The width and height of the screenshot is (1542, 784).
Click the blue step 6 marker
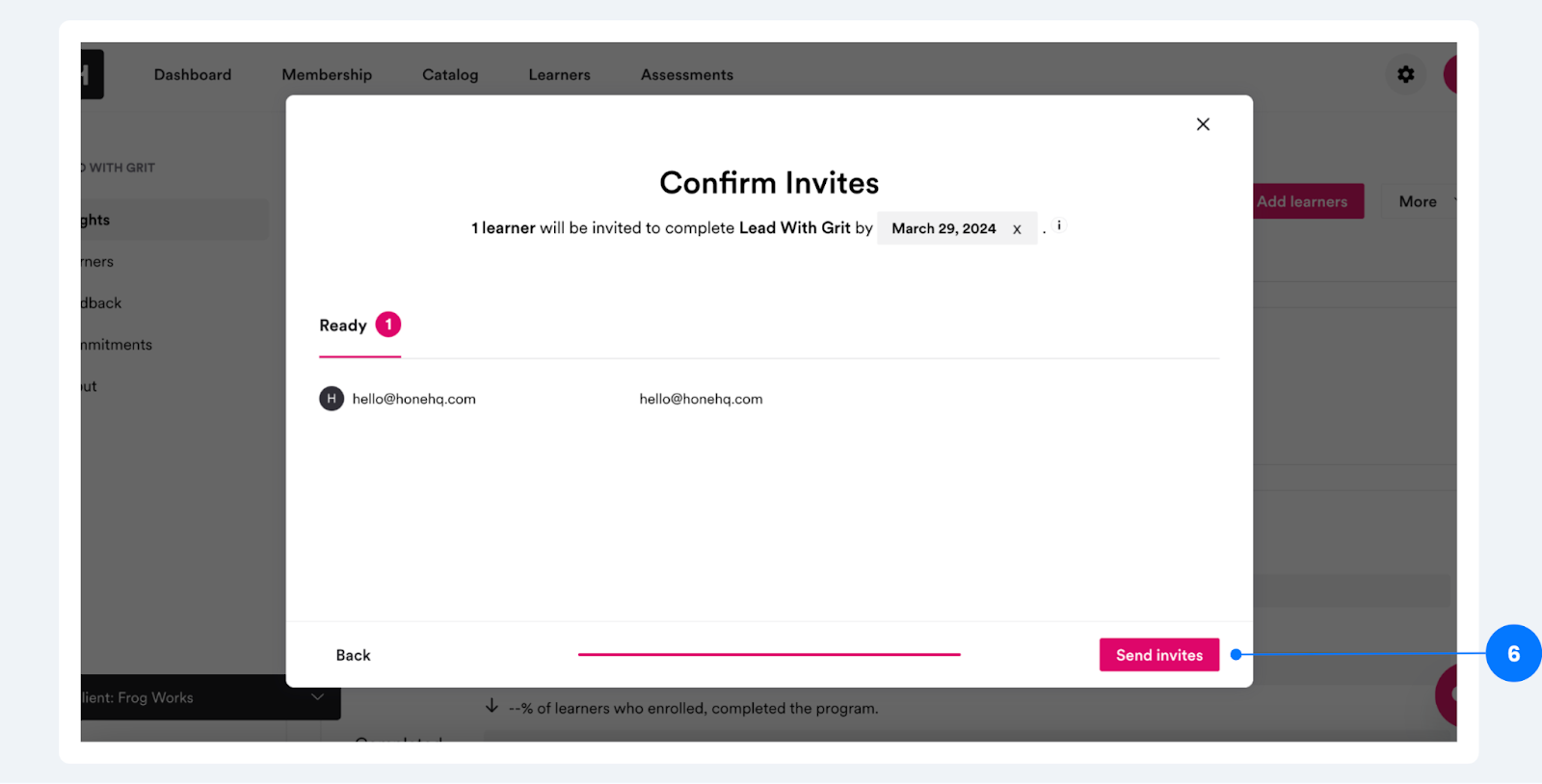tap(1513, 654)
